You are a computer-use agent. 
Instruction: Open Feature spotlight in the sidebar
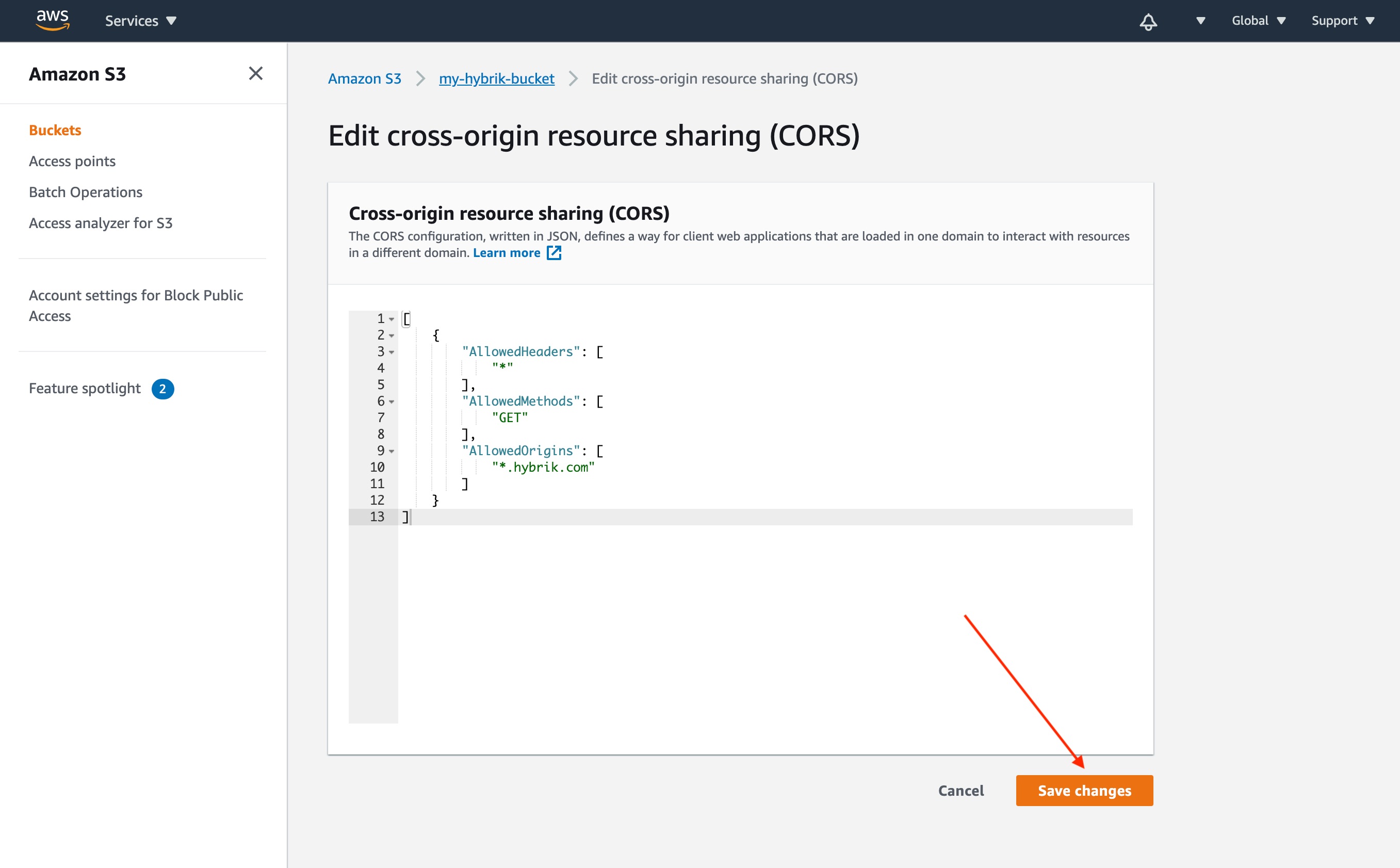pyautogui.click(x=85, y=389)
